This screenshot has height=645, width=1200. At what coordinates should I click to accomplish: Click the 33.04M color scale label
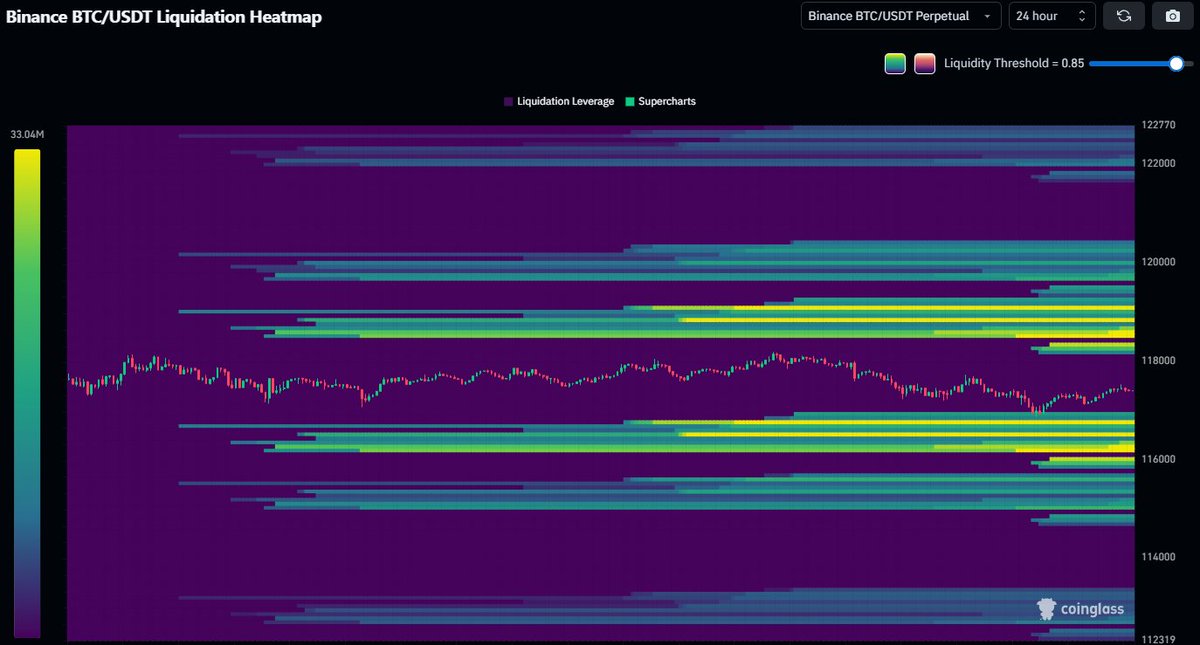point(25,134)
